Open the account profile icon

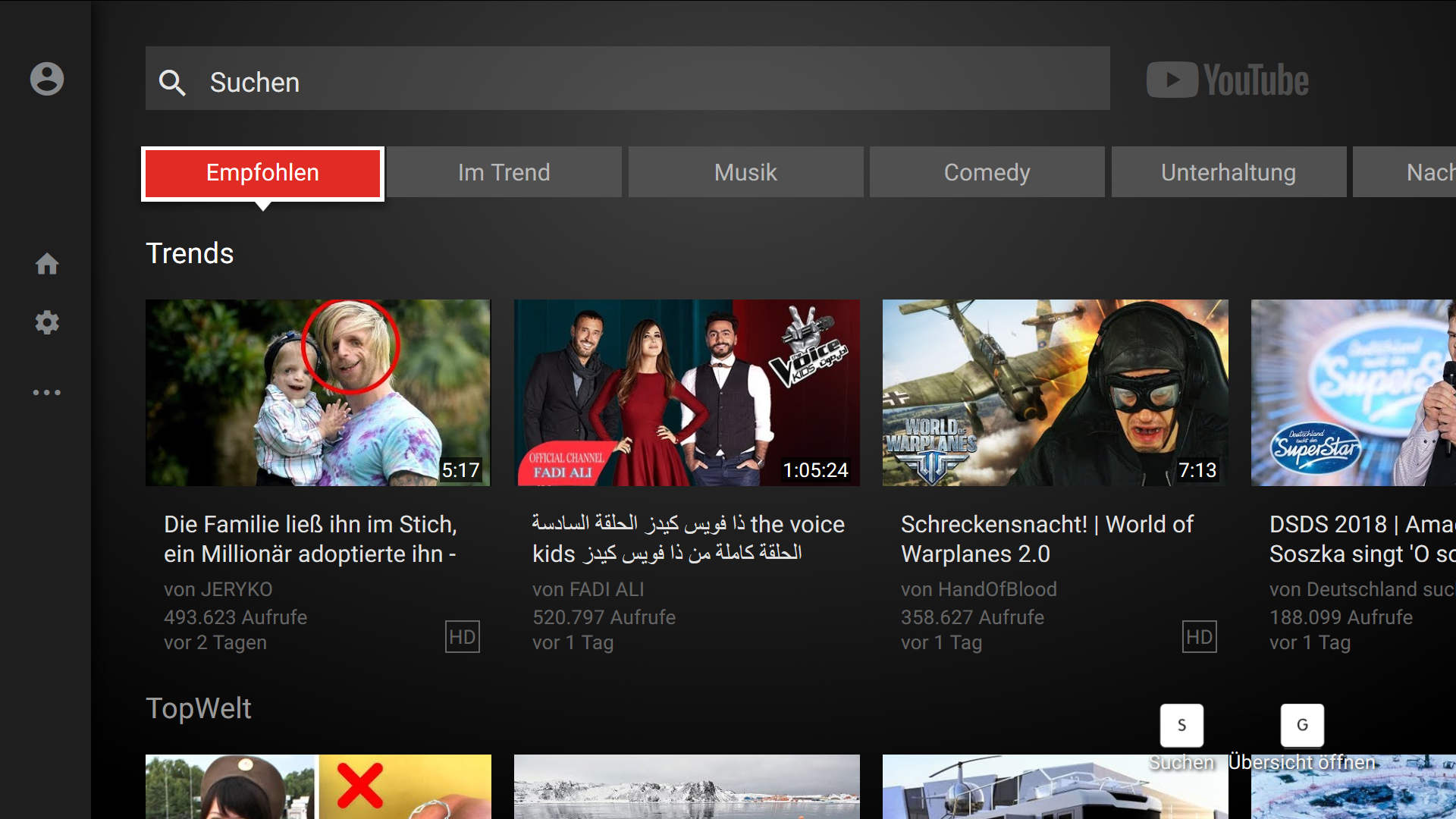pos(47,79)
